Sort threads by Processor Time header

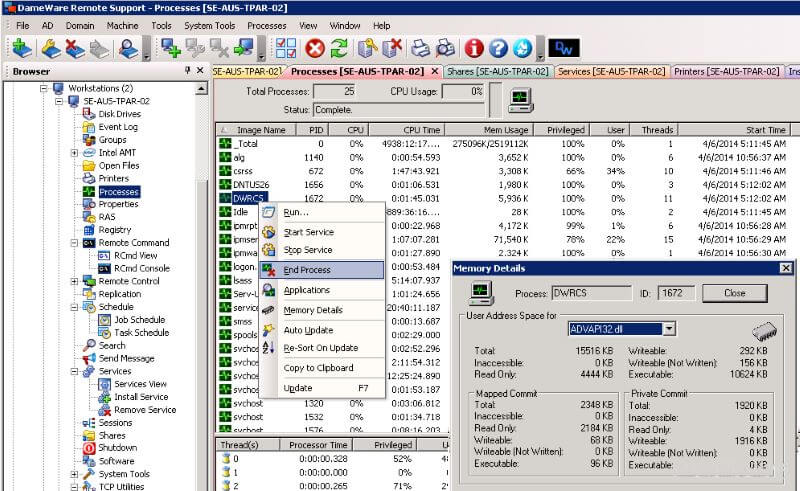[317, 445]
